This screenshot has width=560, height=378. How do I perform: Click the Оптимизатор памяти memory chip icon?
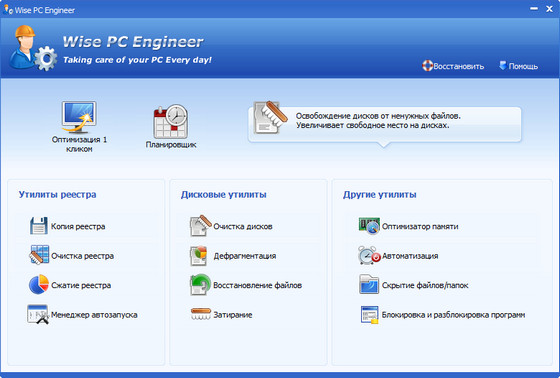(x=369, y=226)
